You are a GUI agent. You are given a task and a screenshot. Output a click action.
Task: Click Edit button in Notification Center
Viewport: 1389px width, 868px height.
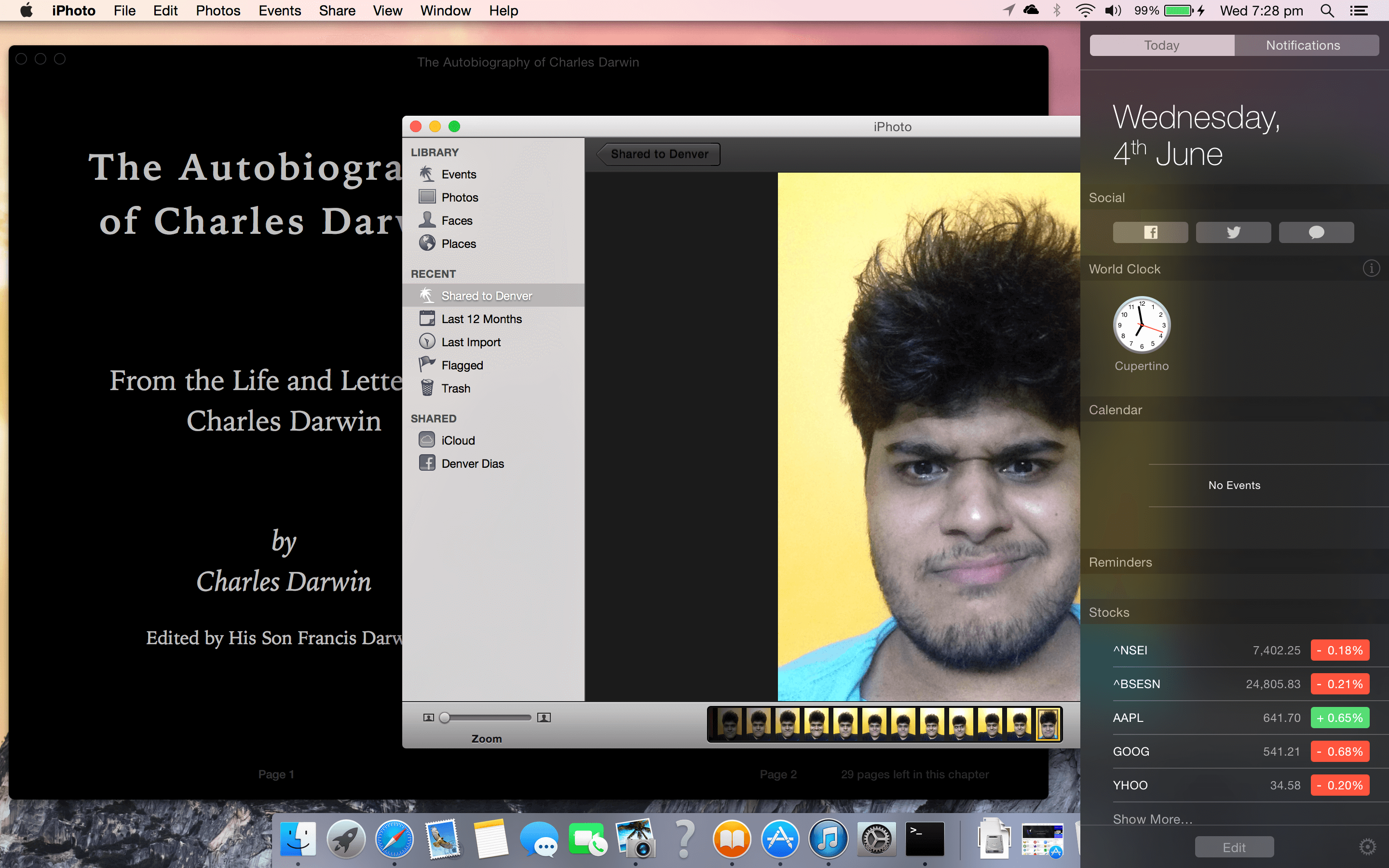tap(1234, 847)
